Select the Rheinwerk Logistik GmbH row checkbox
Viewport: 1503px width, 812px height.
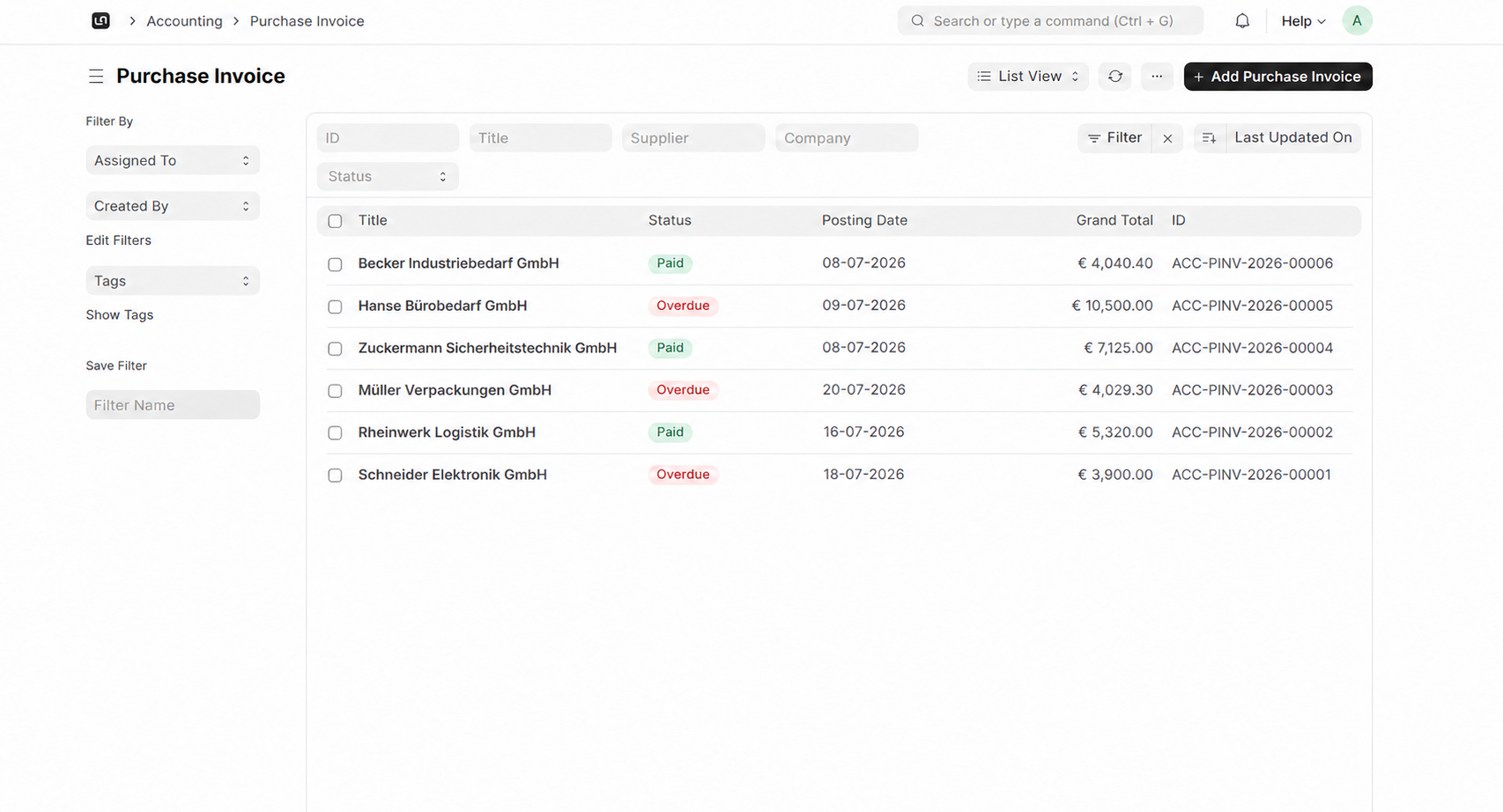tap(335, 433)
